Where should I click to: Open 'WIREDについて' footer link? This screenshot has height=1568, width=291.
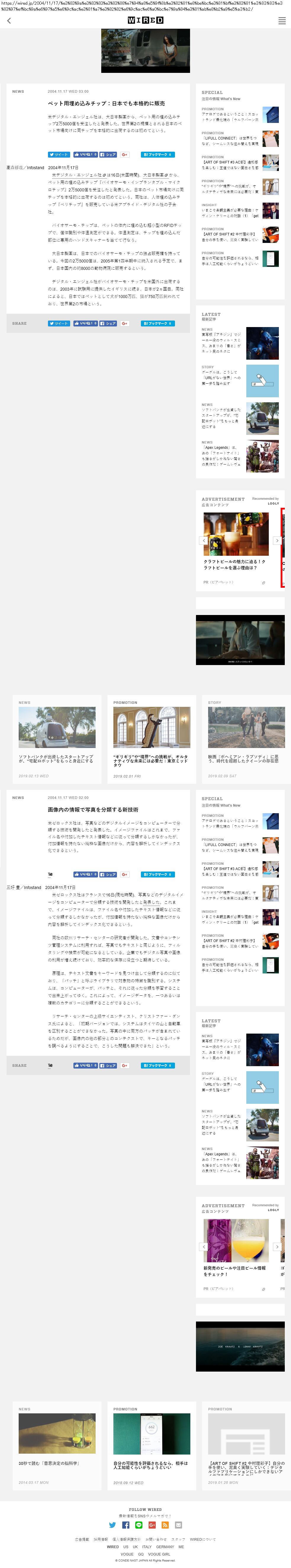click(203, 1539)
